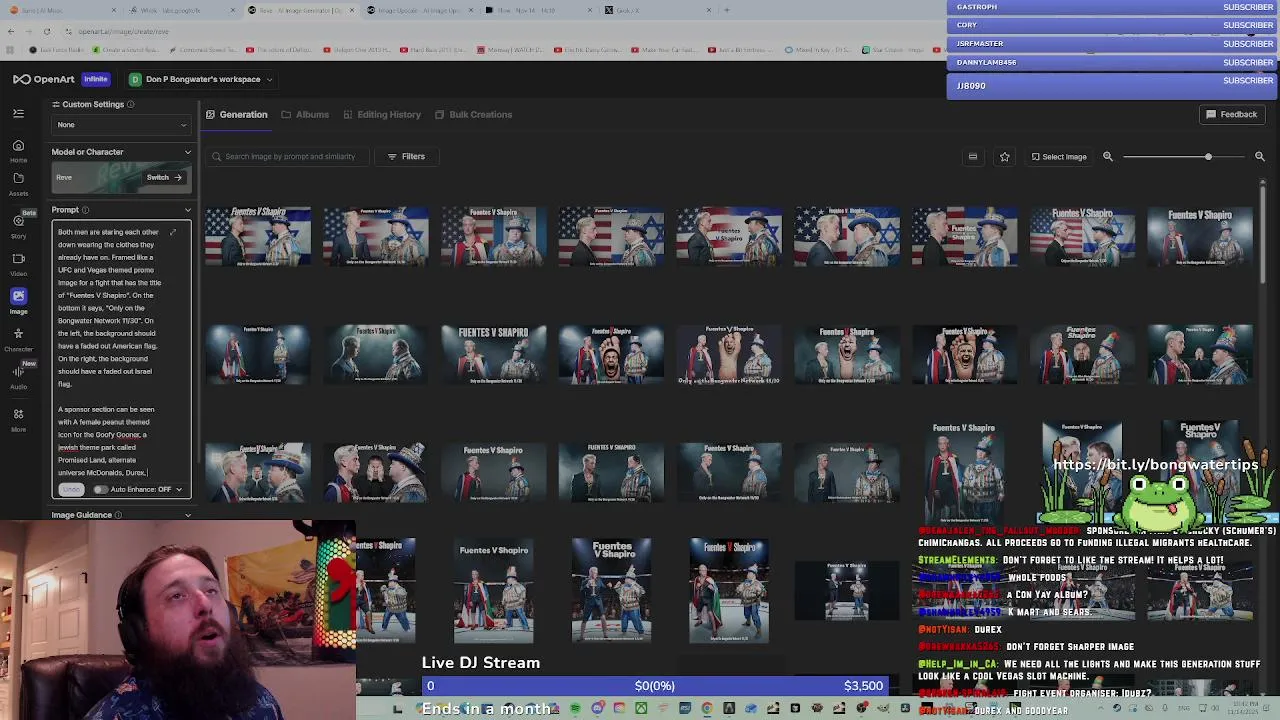Expand the prompt text box icon
The width and height of the screenshot is (1280, 720).
173,232
